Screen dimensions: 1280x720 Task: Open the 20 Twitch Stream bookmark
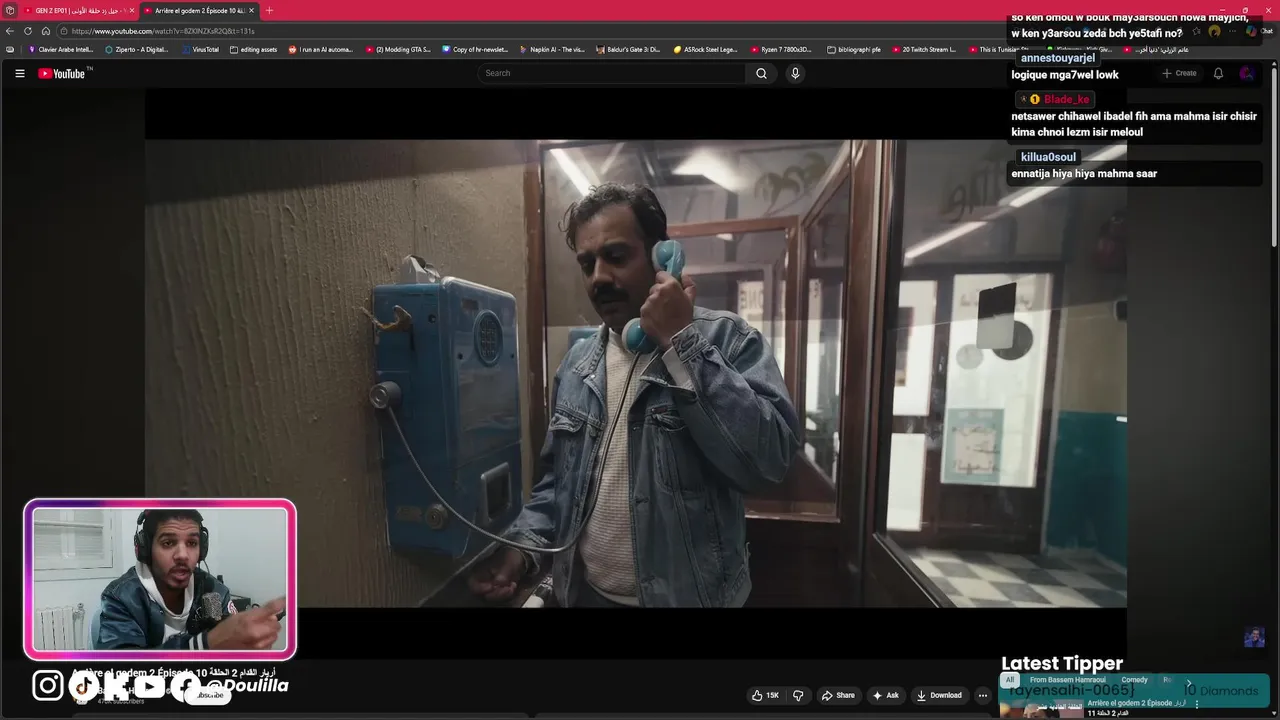click(x=924, y=49)
